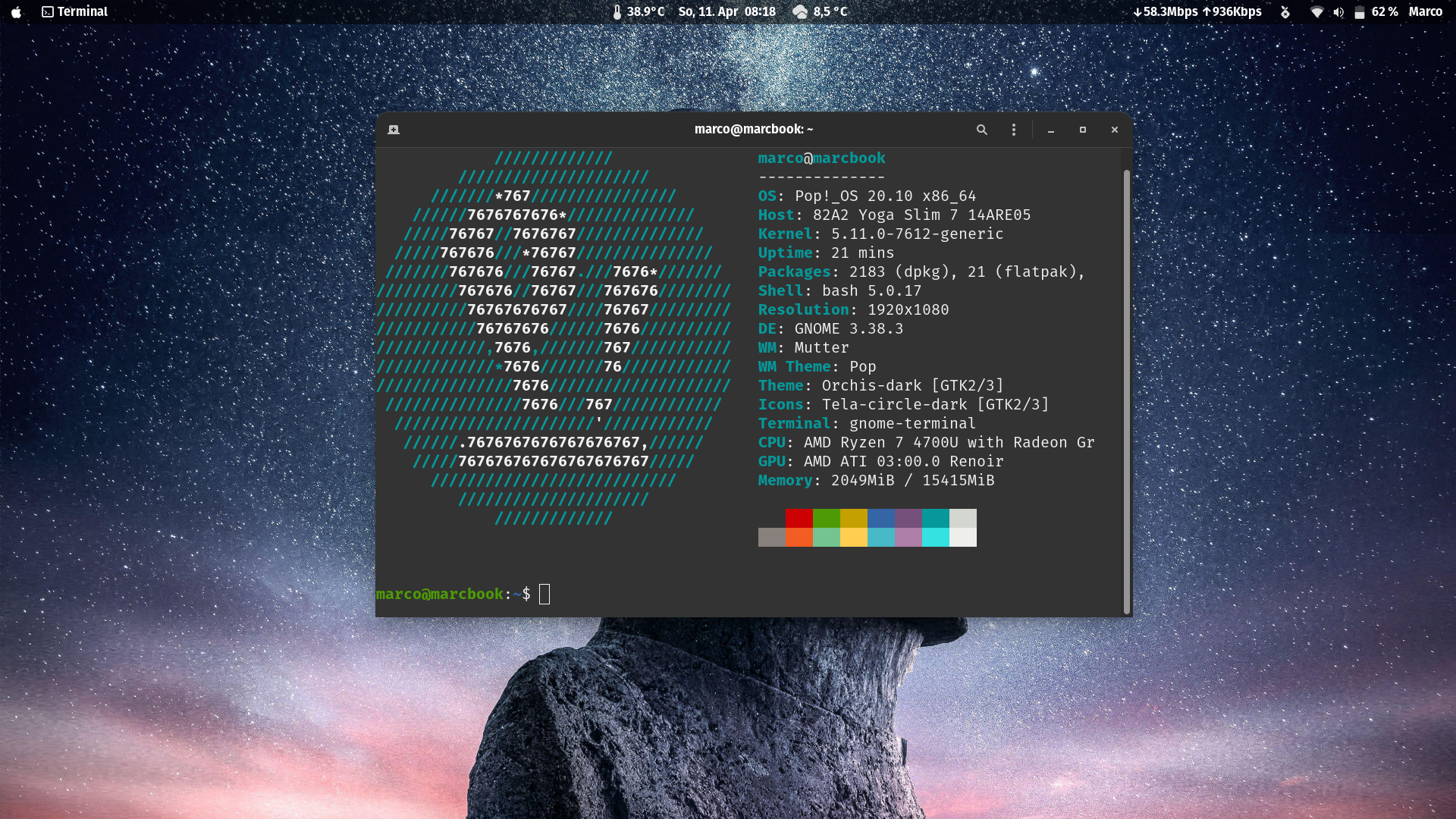
Task: Click the new tab icon in terminal headerbar
Action: pyautogui.click(x=394, y=130)
